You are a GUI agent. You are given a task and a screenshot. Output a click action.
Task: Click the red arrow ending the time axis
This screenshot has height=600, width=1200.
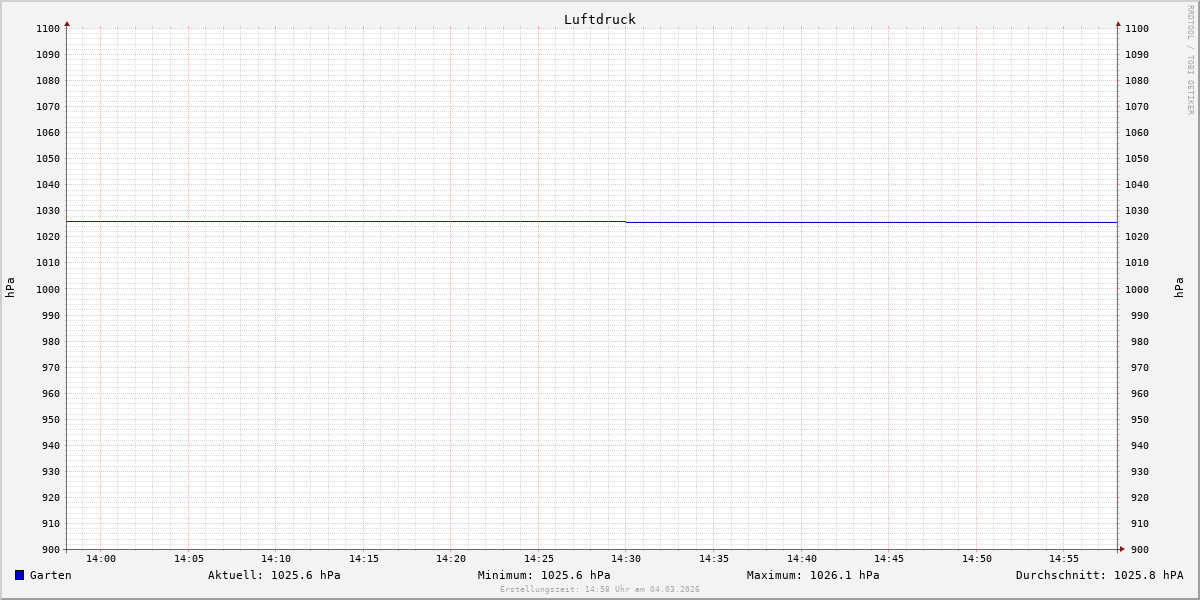(x=1122, y=549)
